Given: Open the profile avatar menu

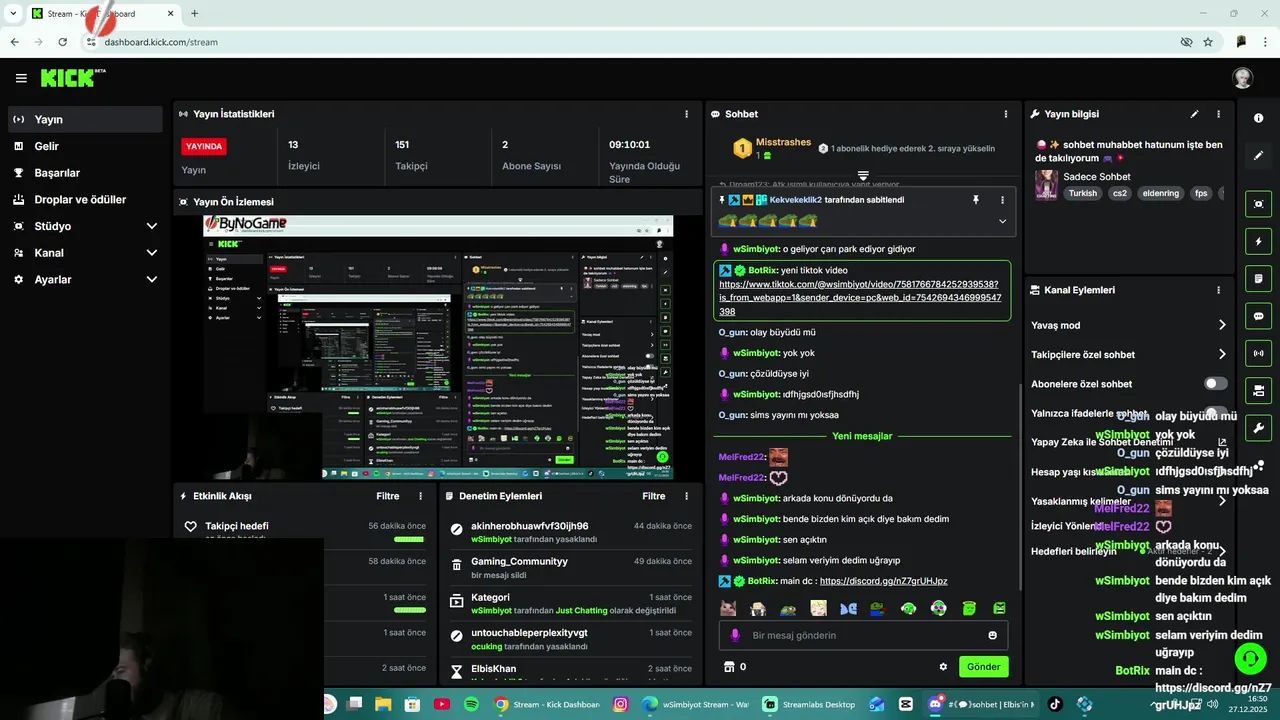Looking at the screenshot, I should coord(1242,78).
